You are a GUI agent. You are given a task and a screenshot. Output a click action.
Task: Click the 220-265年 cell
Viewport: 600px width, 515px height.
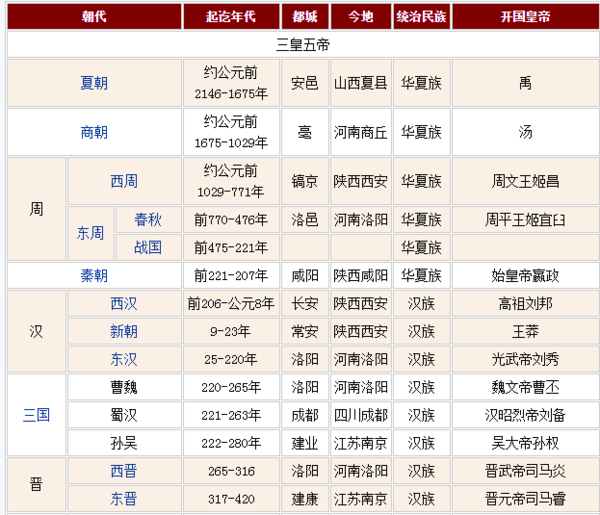[x=231, y=387]
